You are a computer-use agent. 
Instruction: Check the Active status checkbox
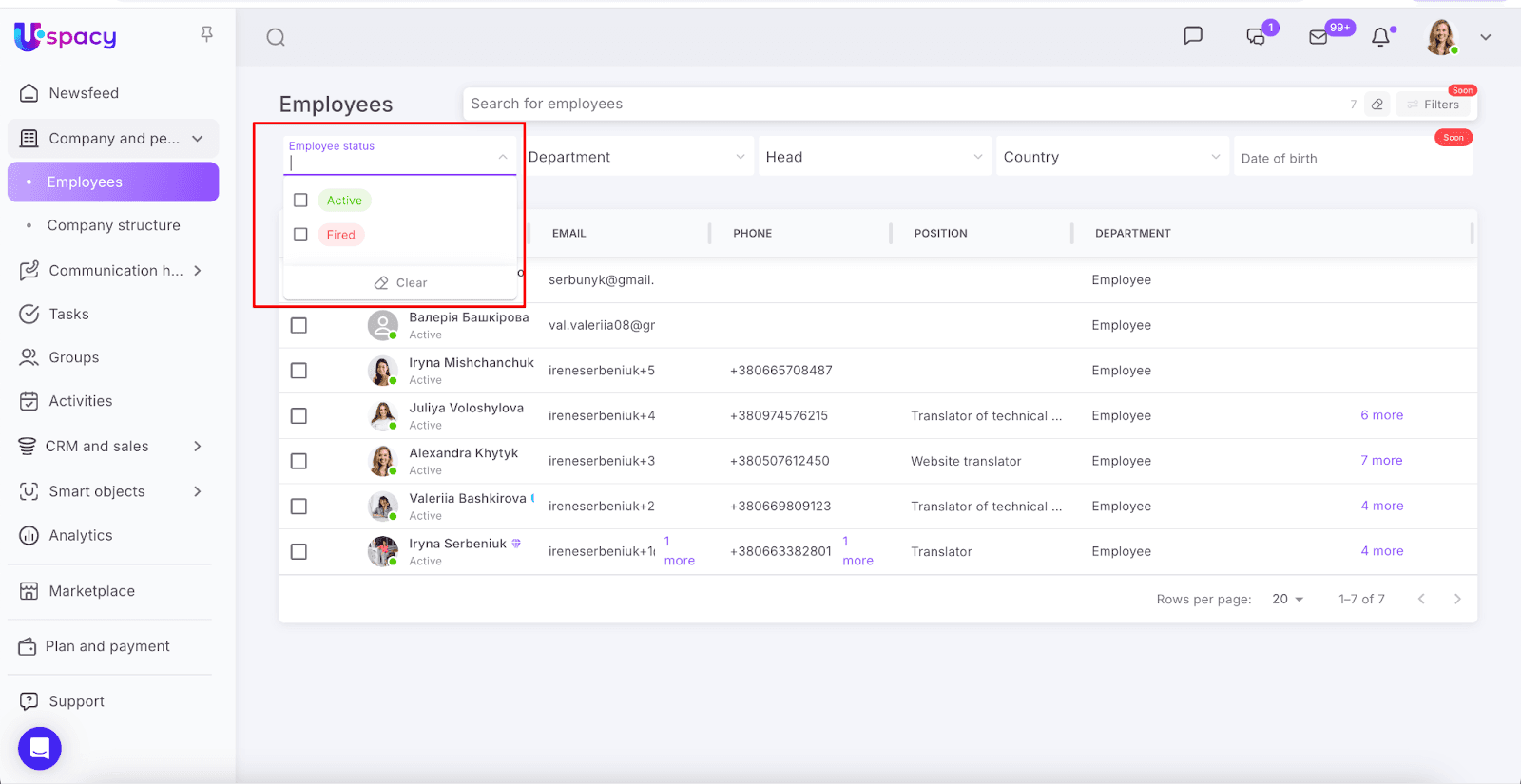(x=300, y=201)
